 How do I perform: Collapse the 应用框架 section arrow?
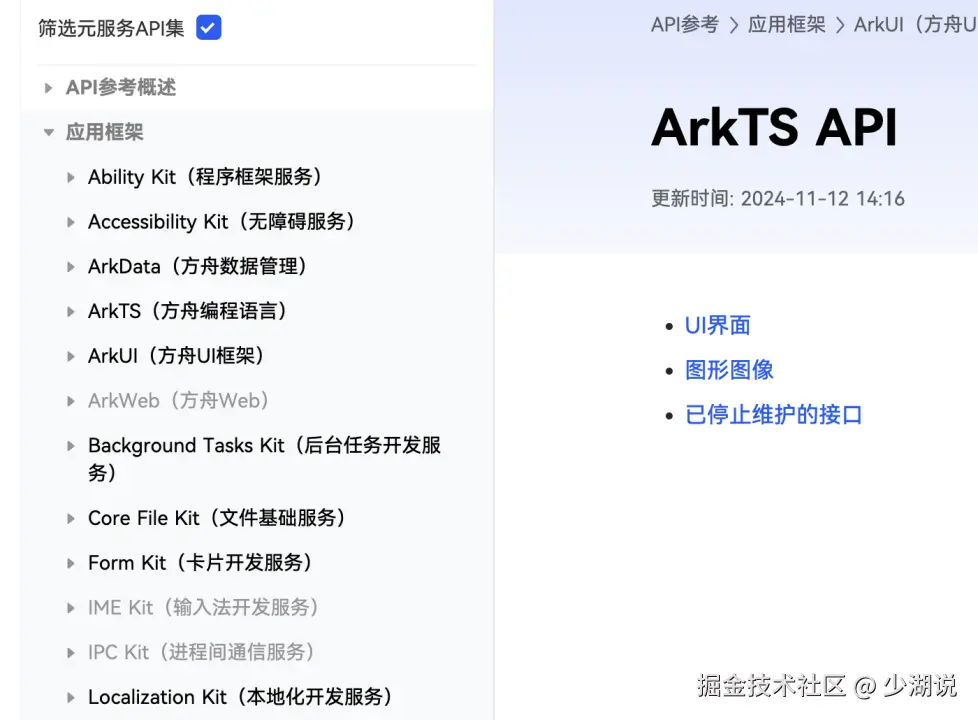pos(49,132)
